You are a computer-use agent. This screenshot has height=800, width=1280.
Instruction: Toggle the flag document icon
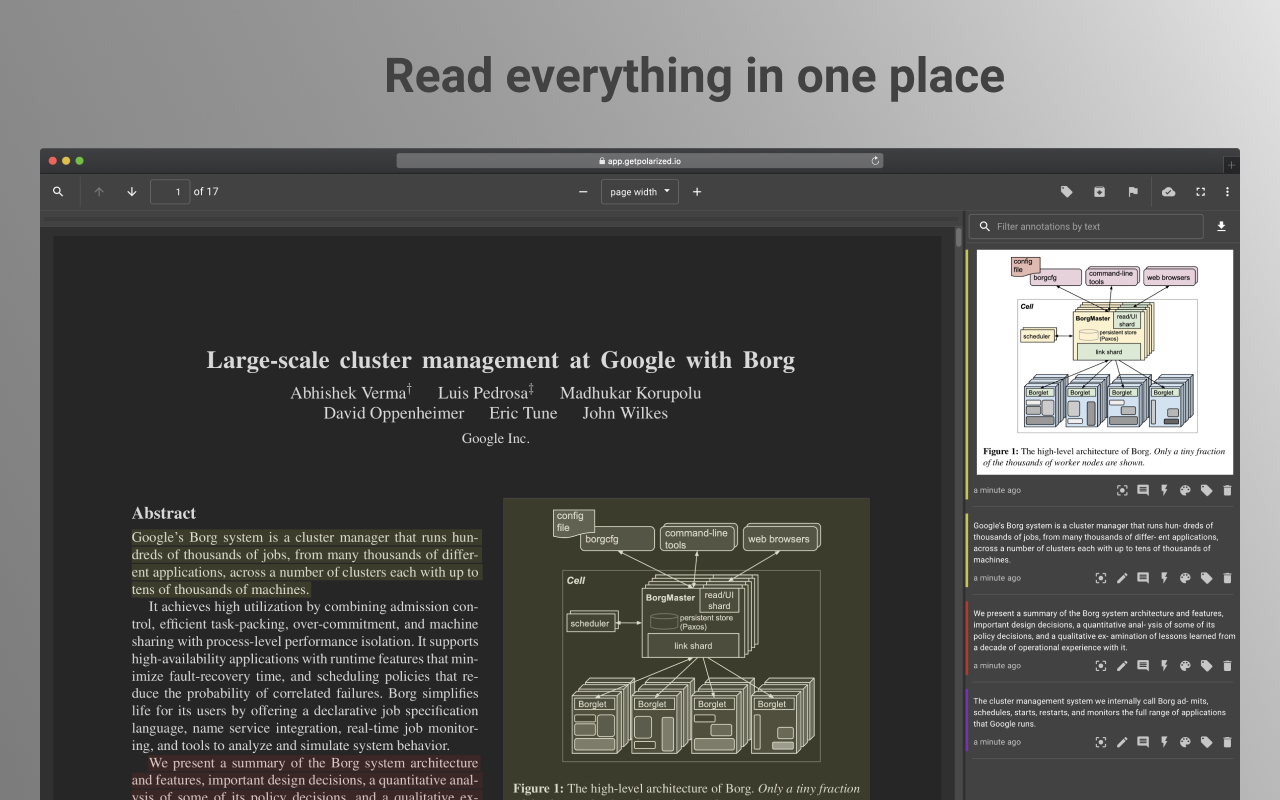pyautogui.click(x=1133, y=192)
